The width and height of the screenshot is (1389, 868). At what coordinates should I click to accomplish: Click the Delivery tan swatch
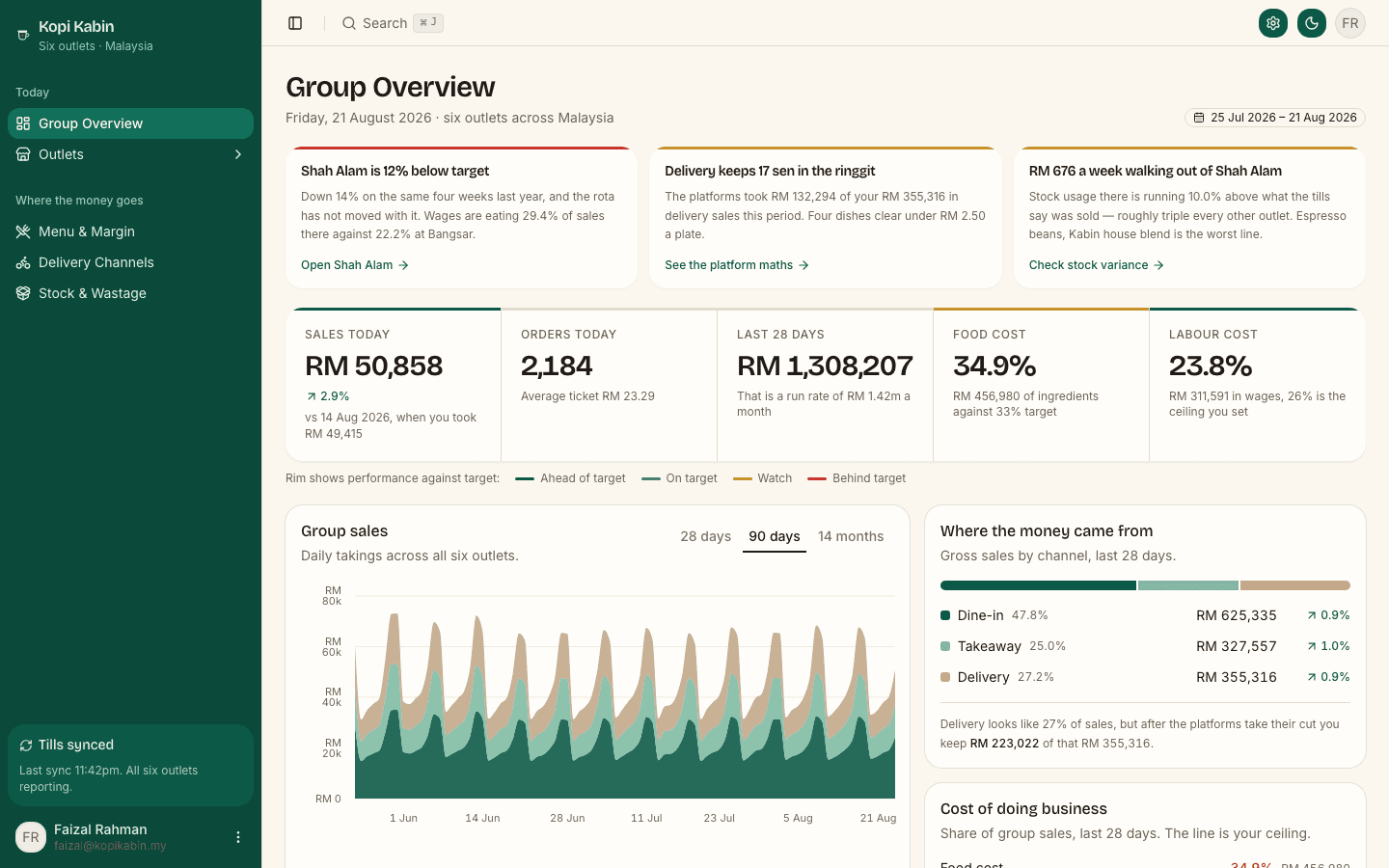click(x=945, y=677)
